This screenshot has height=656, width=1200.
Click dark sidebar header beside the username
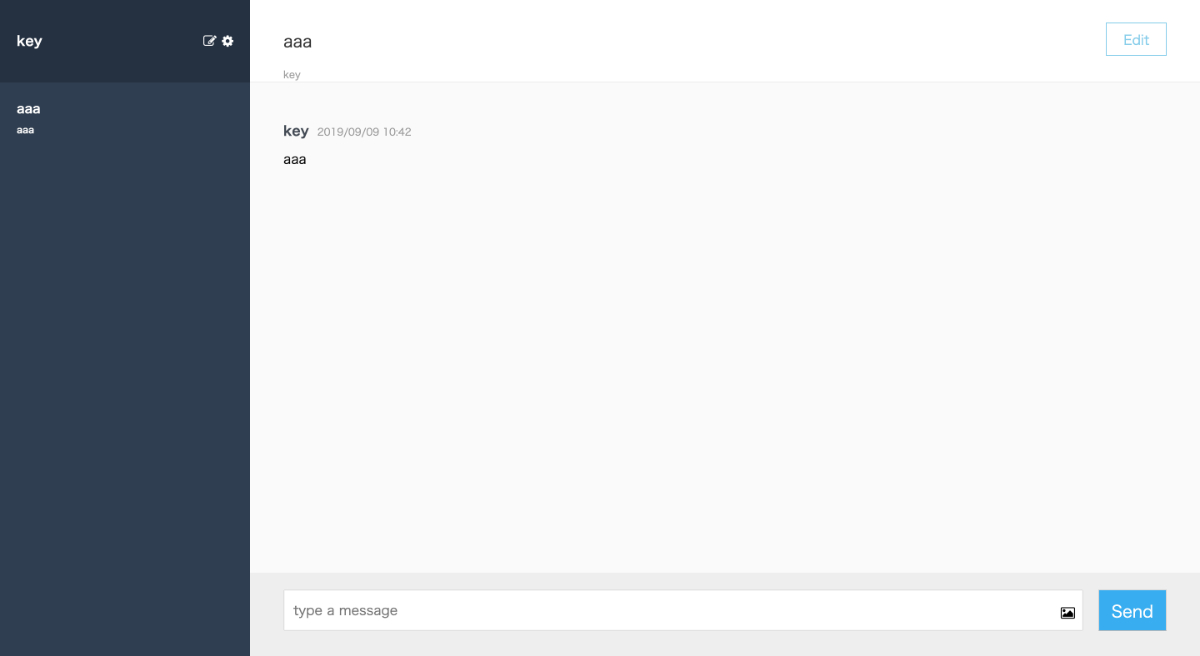point(120,41)
